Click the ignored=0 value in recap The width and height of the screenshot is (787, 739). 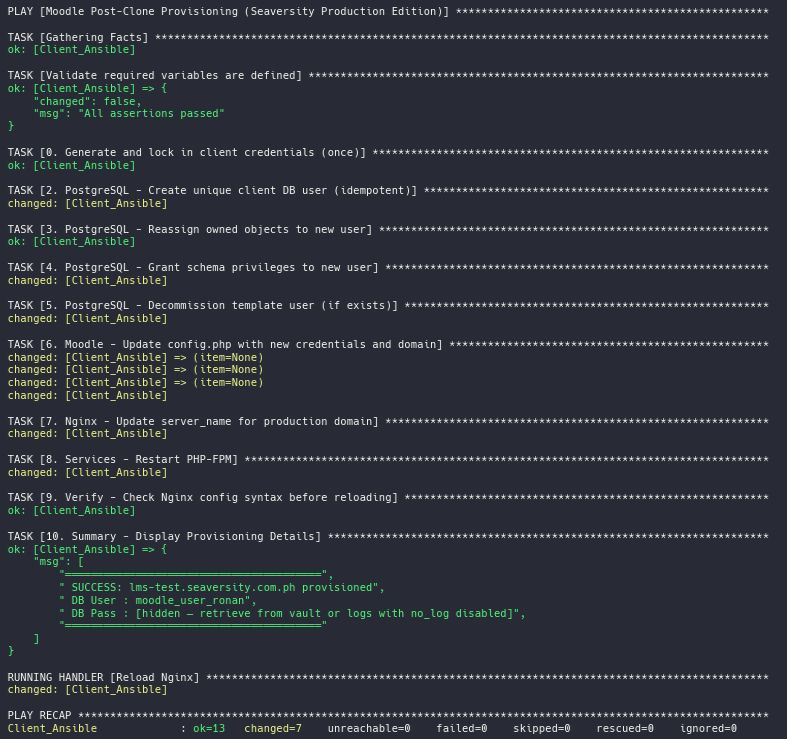point(708,728)
